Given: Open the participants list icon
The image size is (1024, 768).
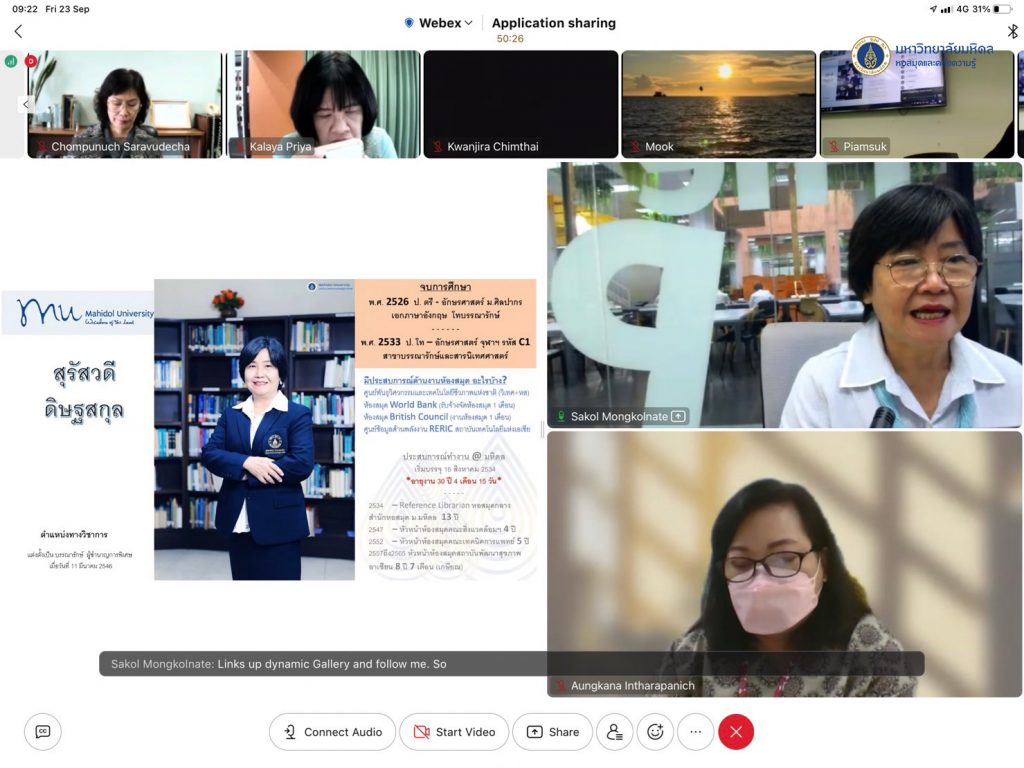Looking at the screenshot, I should tap(614, 732).
